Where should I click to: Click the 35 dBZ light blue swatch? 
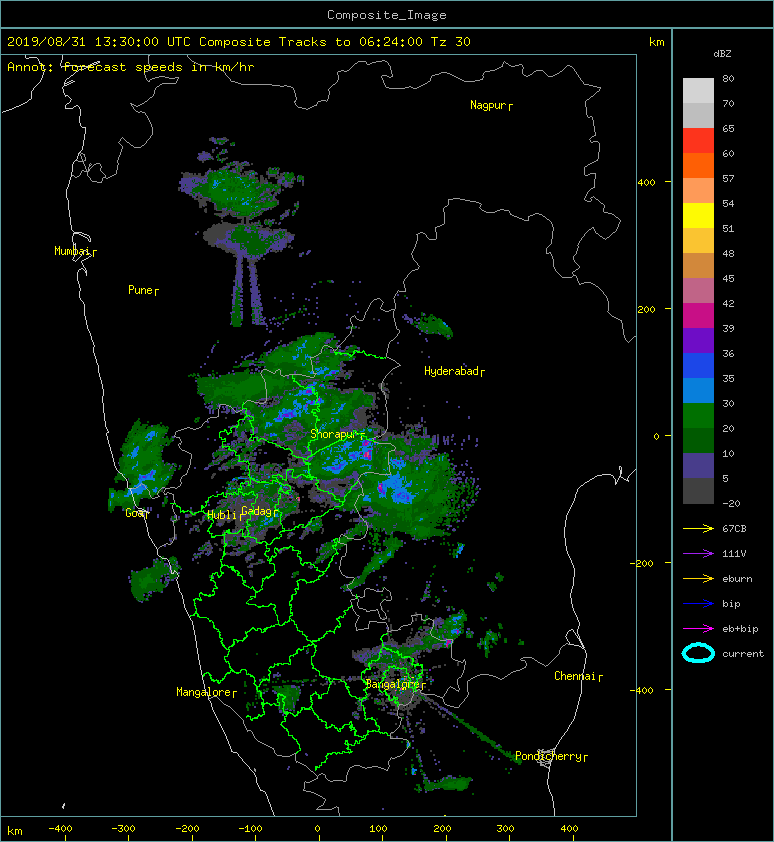(x=698, y=390)
